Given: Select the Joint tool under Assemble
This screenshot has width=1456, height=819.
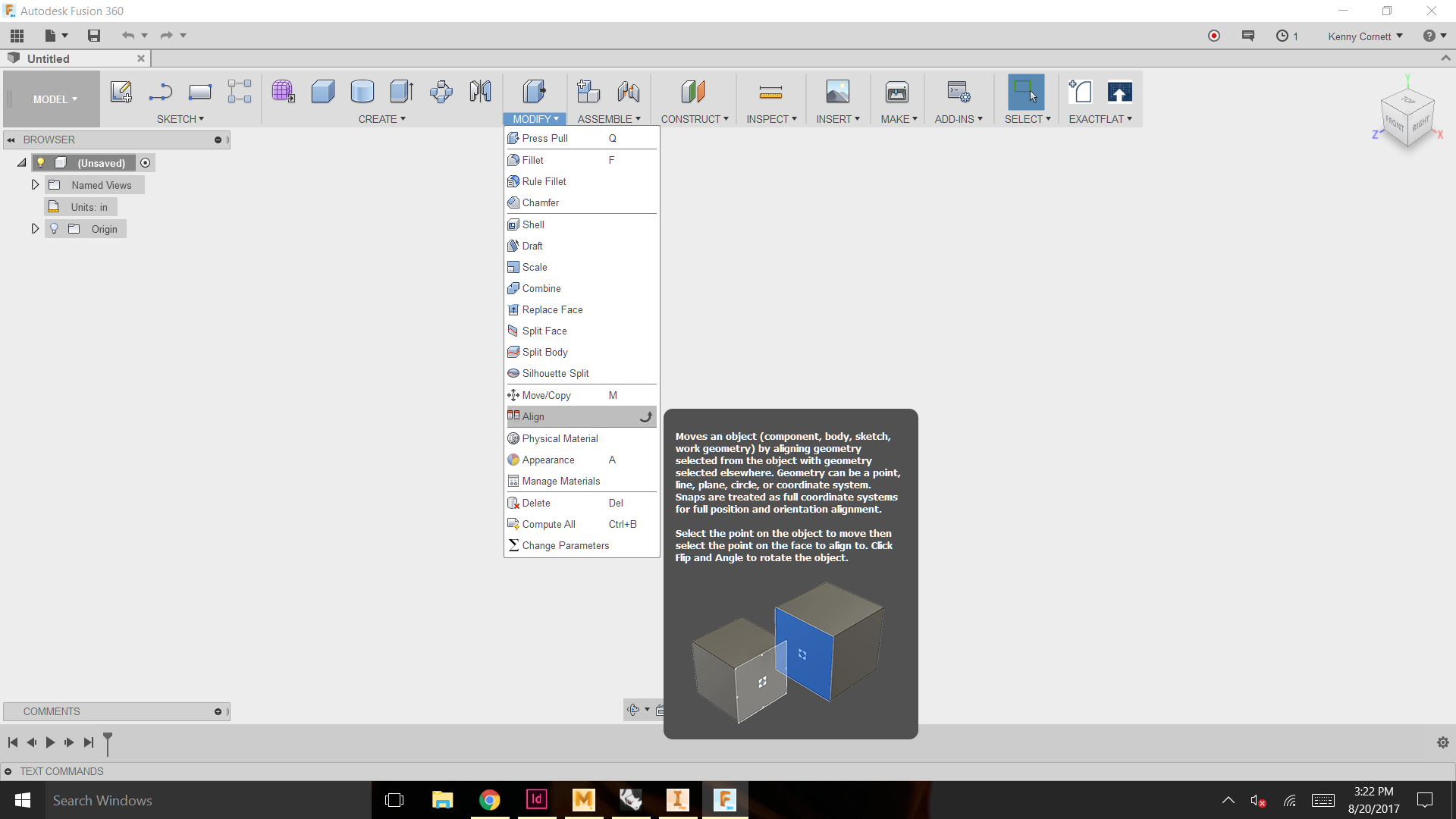Looking at the screenshot, I should [x=629, y=91].
